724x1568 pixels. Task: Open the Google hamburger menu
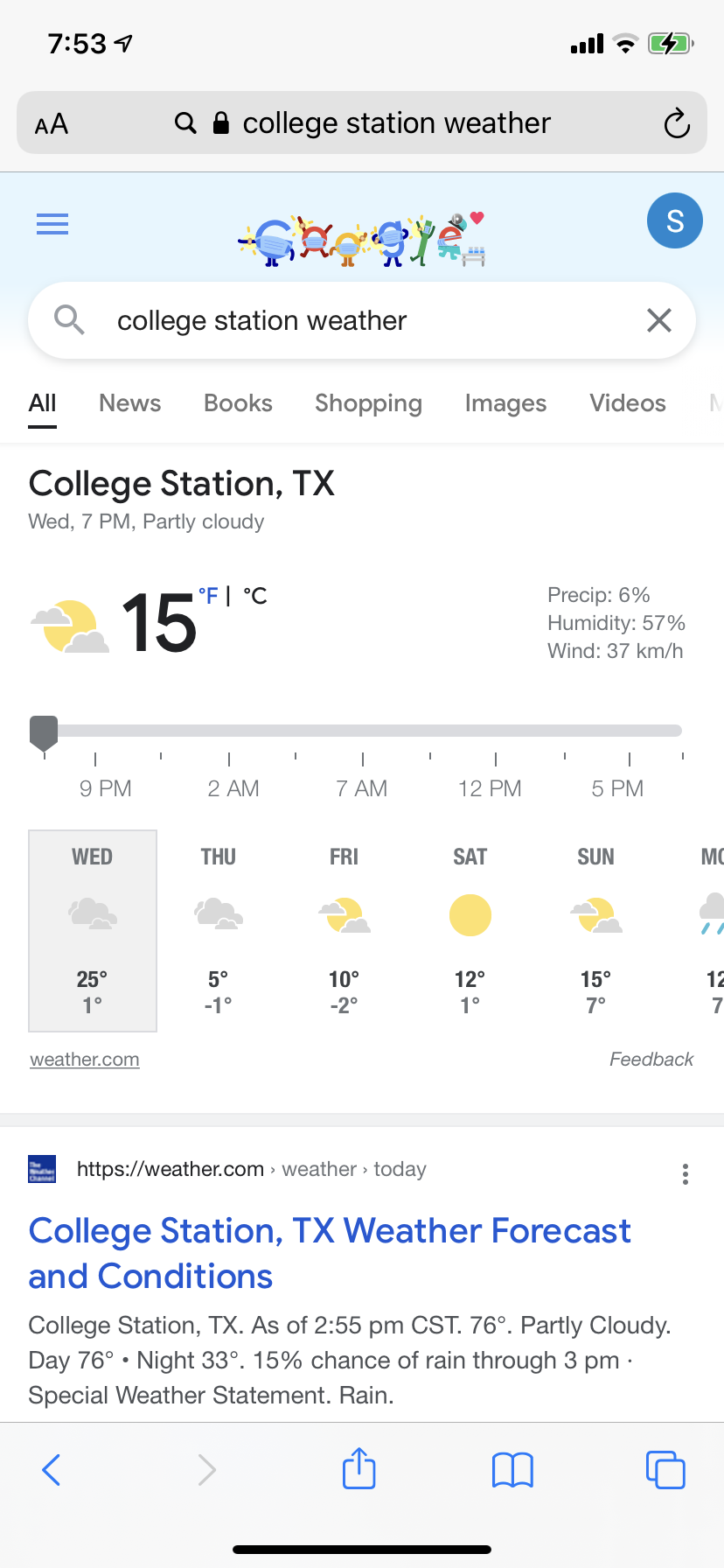click(52, 224)
